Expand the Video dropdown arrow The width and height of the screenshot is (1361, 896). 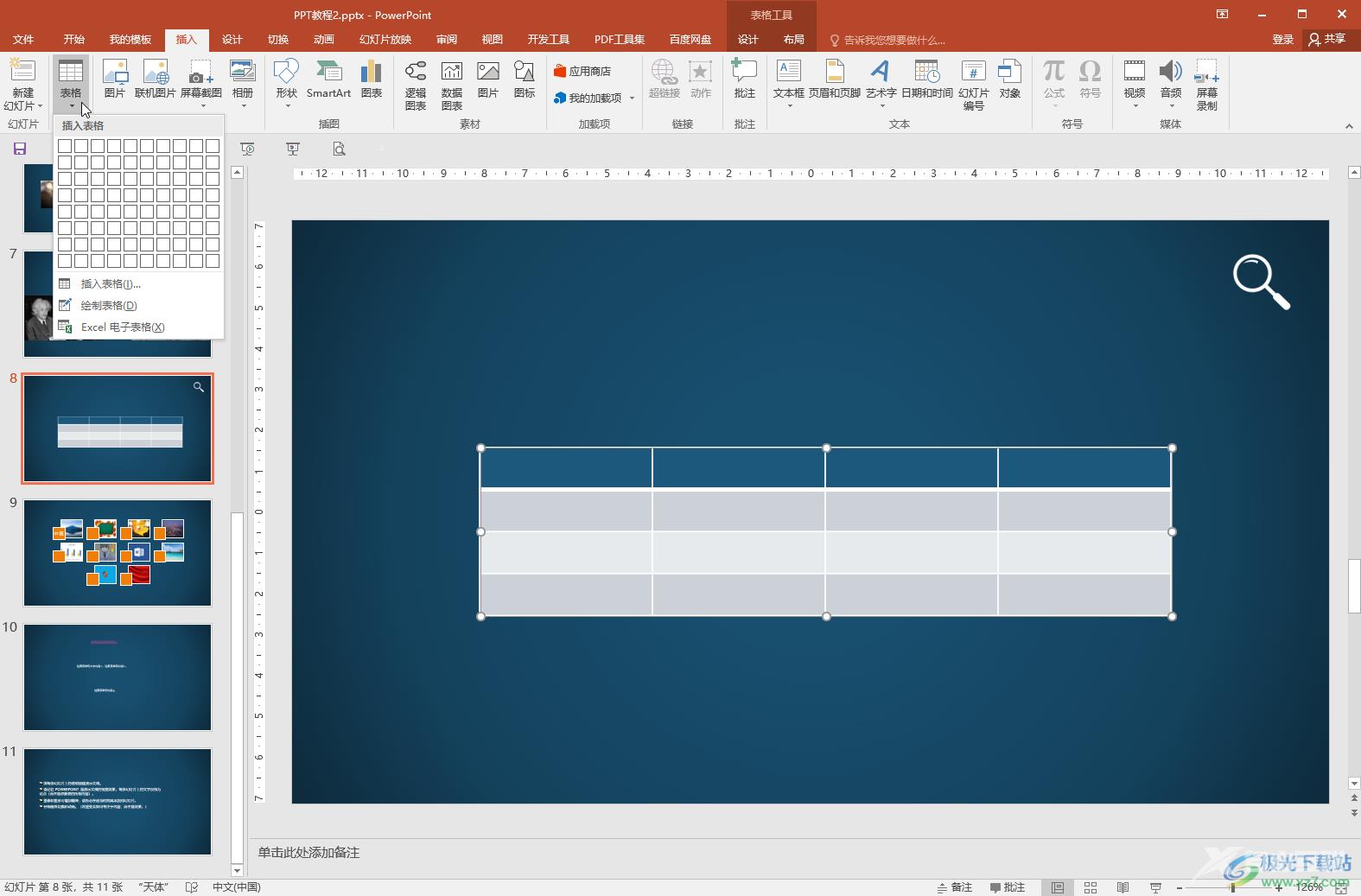coord(1135,106)
